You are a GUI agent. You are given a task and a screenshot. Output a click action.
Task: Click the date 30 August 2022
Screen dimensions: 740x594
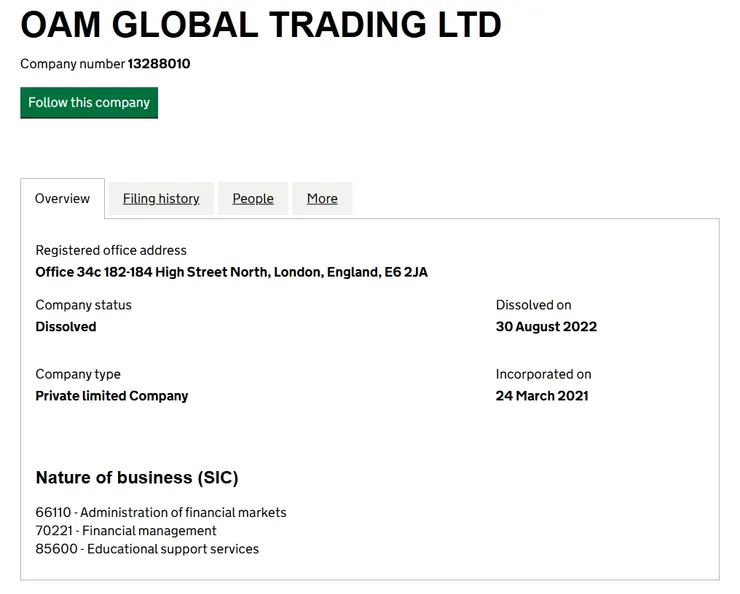pyautogui.click(x=546, y=327)
